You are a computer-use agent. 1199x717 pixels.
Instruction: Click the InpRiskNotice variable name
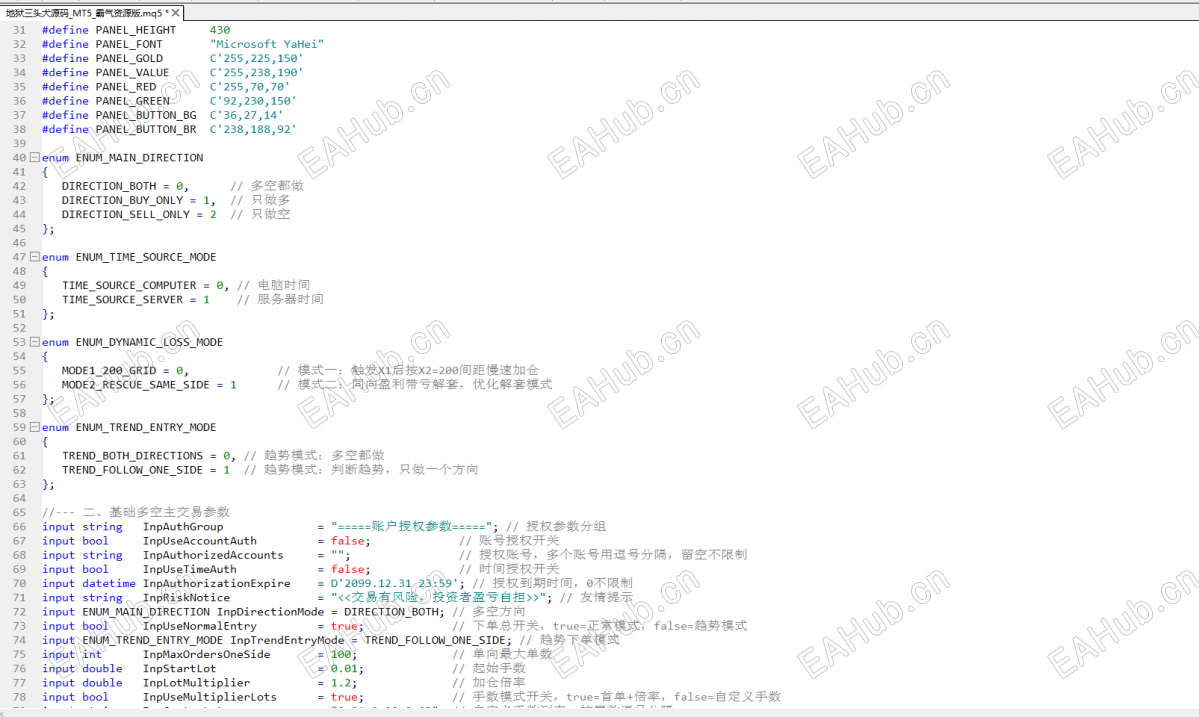click(186, 598)
